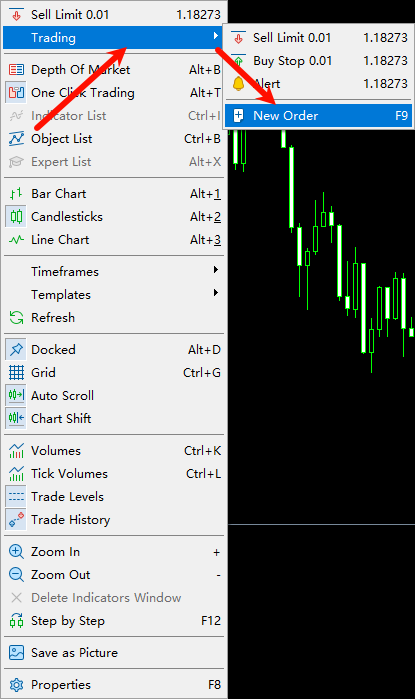The image size is (415, 699).
Task: Click the Refresh arrows icon
Action: (16, 318)
